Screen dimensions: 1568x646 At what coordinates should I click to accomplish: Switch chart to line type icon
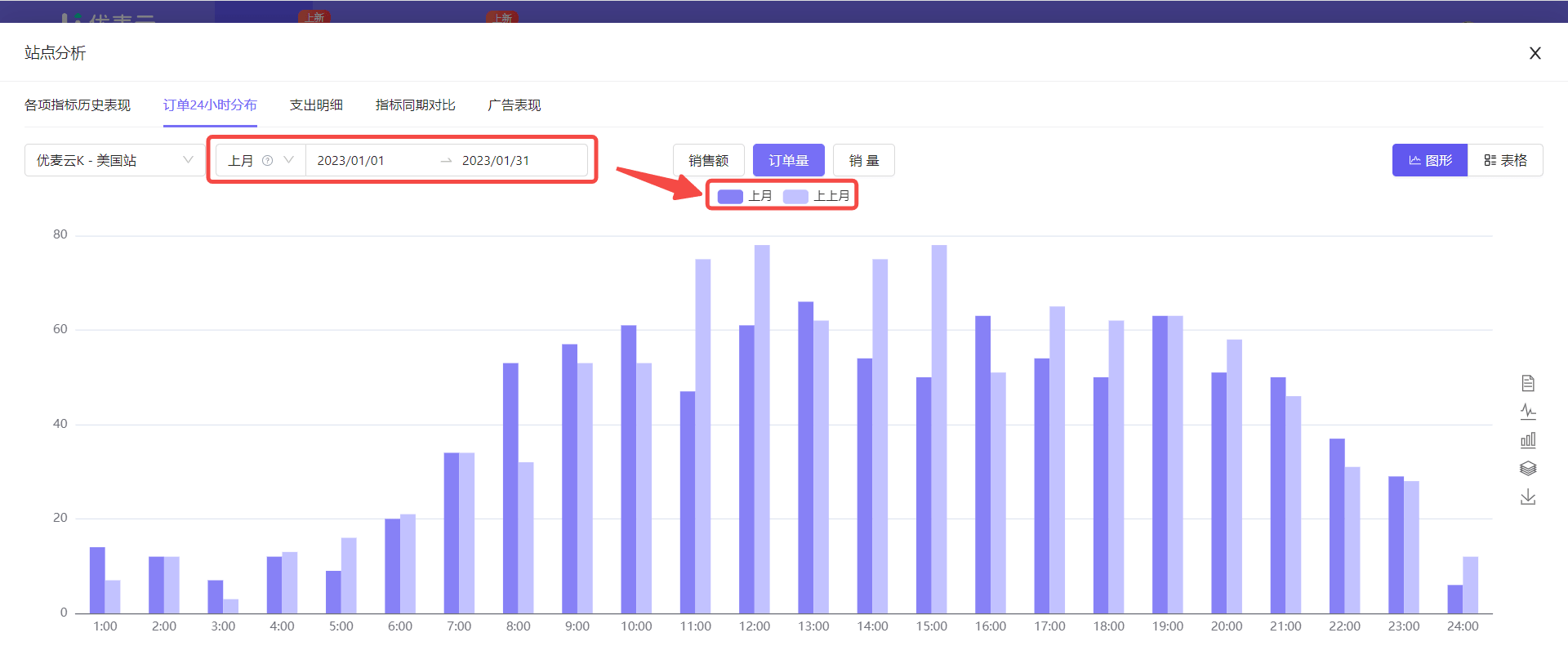1528,412
